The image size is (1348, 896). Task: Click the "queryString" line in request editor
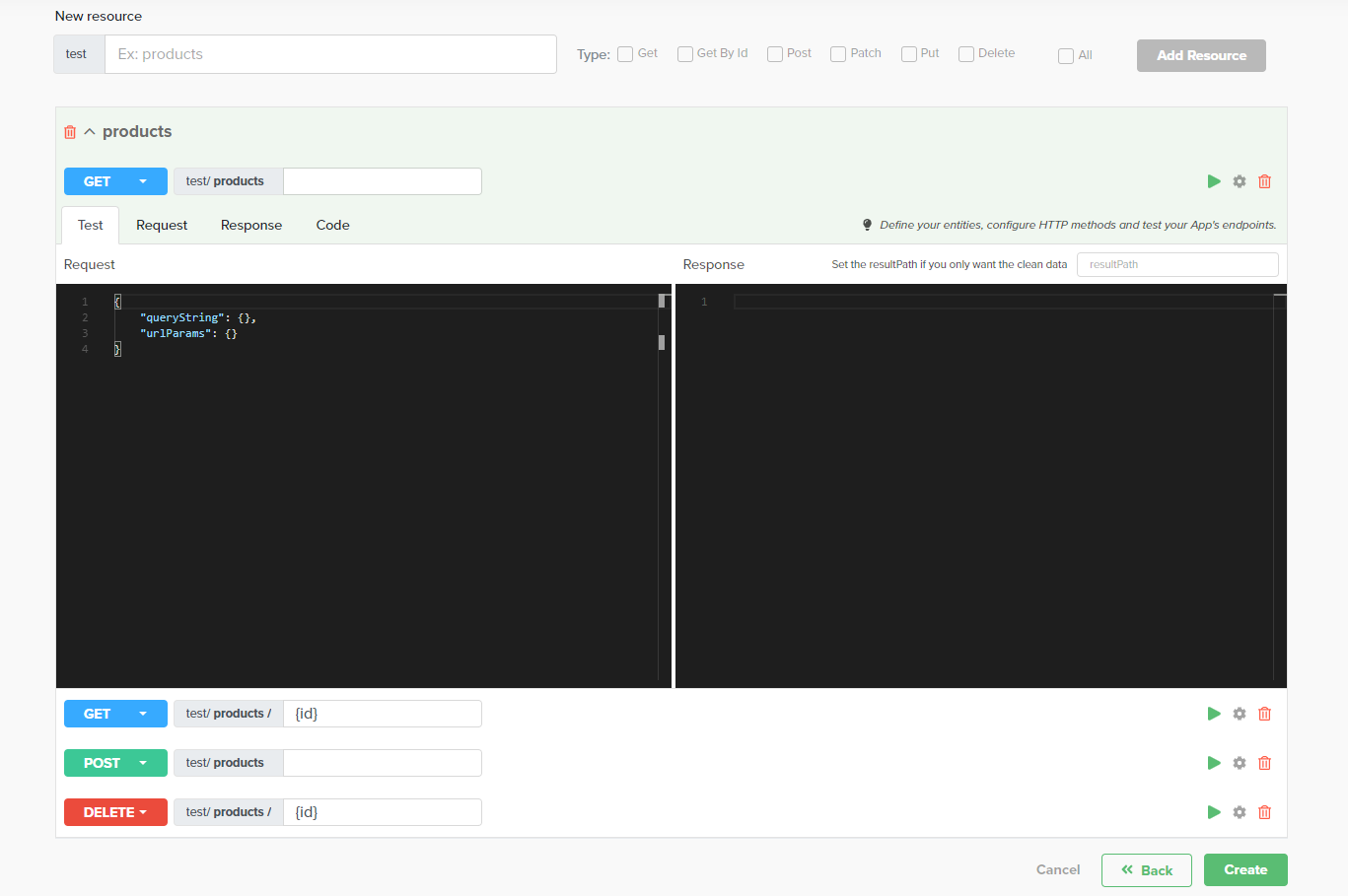click(197, 317)
